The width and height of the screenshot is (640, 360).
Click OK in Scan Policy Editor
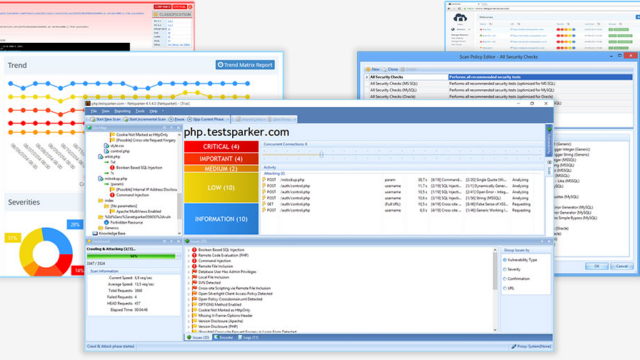point(596,266)
